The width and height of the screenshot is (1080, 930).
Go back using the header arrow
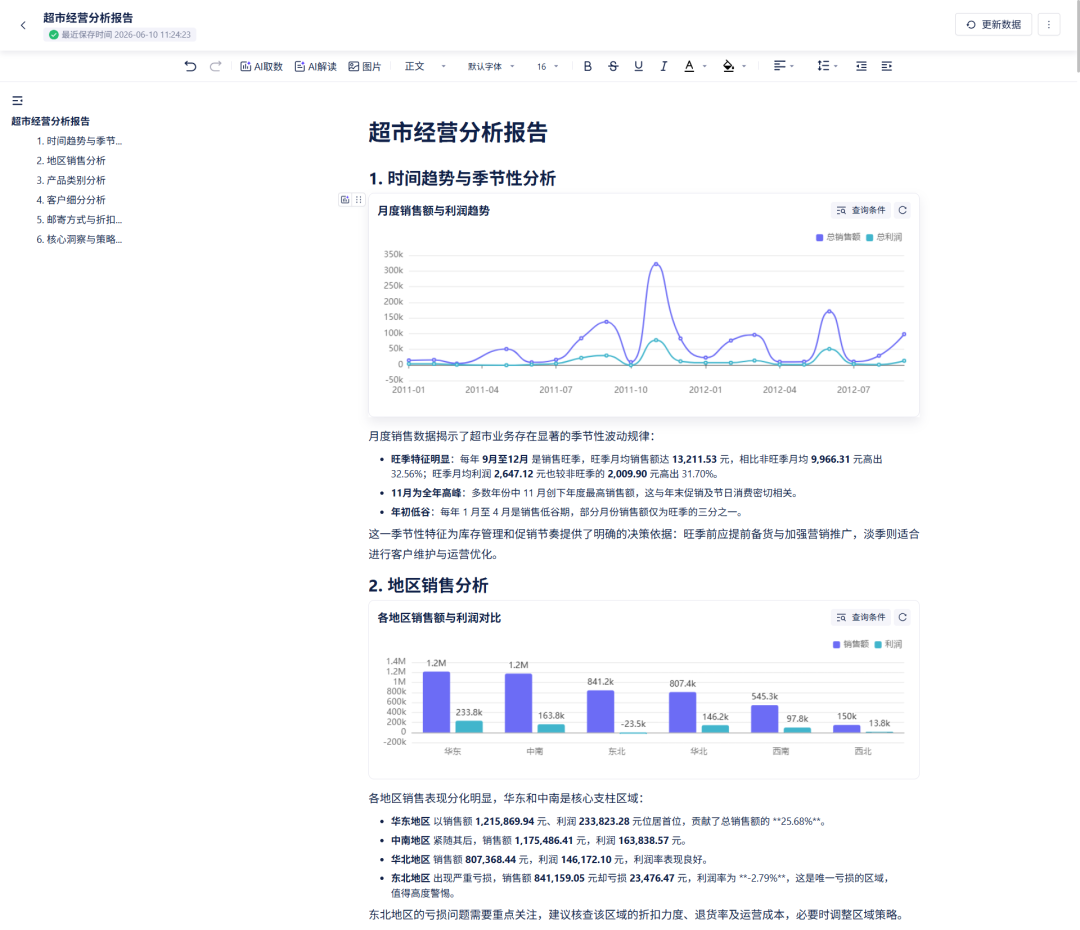(23, 25)
